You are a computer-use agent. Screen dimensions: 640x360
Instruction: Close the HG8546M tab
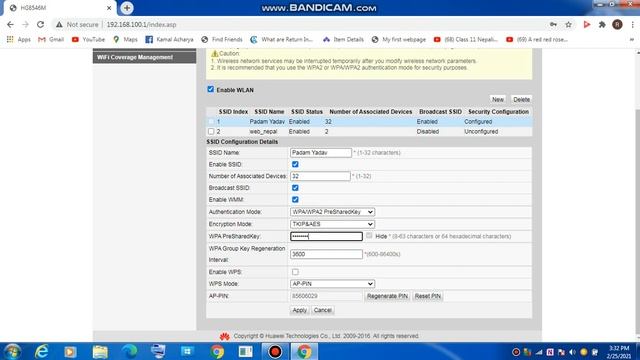109,8
